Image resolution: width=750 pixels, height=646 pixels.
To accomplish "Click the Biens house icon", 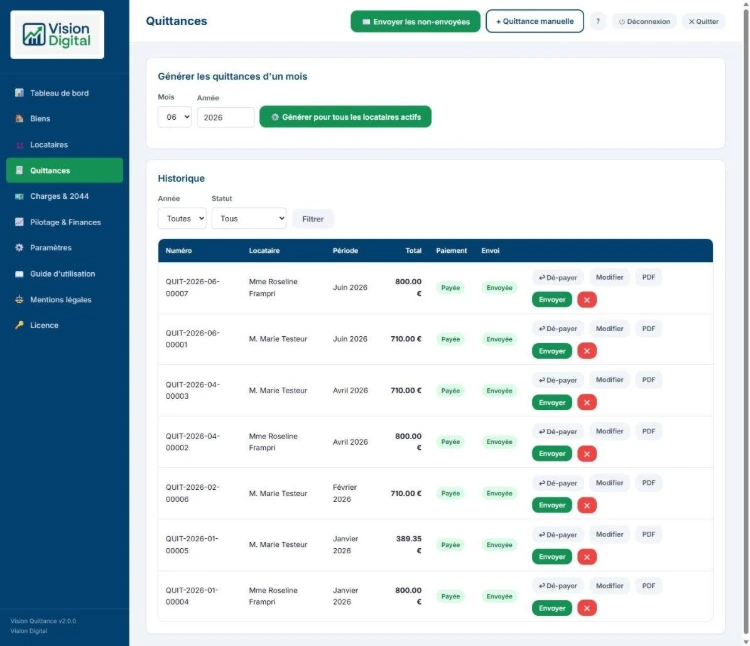I will point(19,119).
